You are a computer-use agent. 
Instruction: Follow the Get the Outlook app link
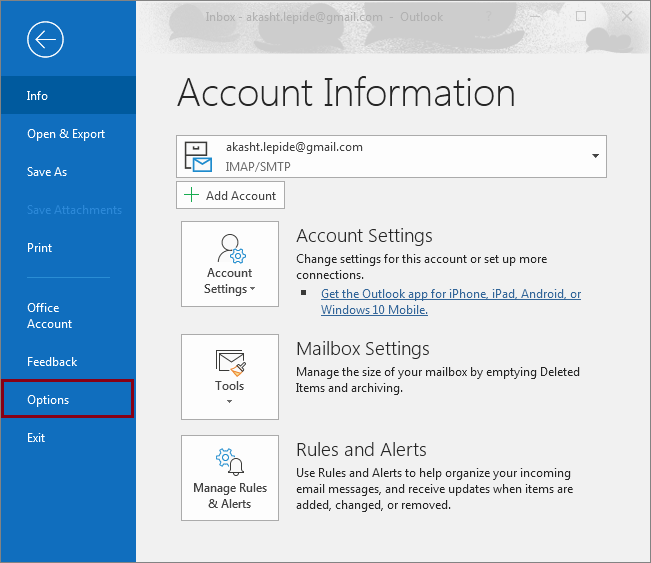450,302
